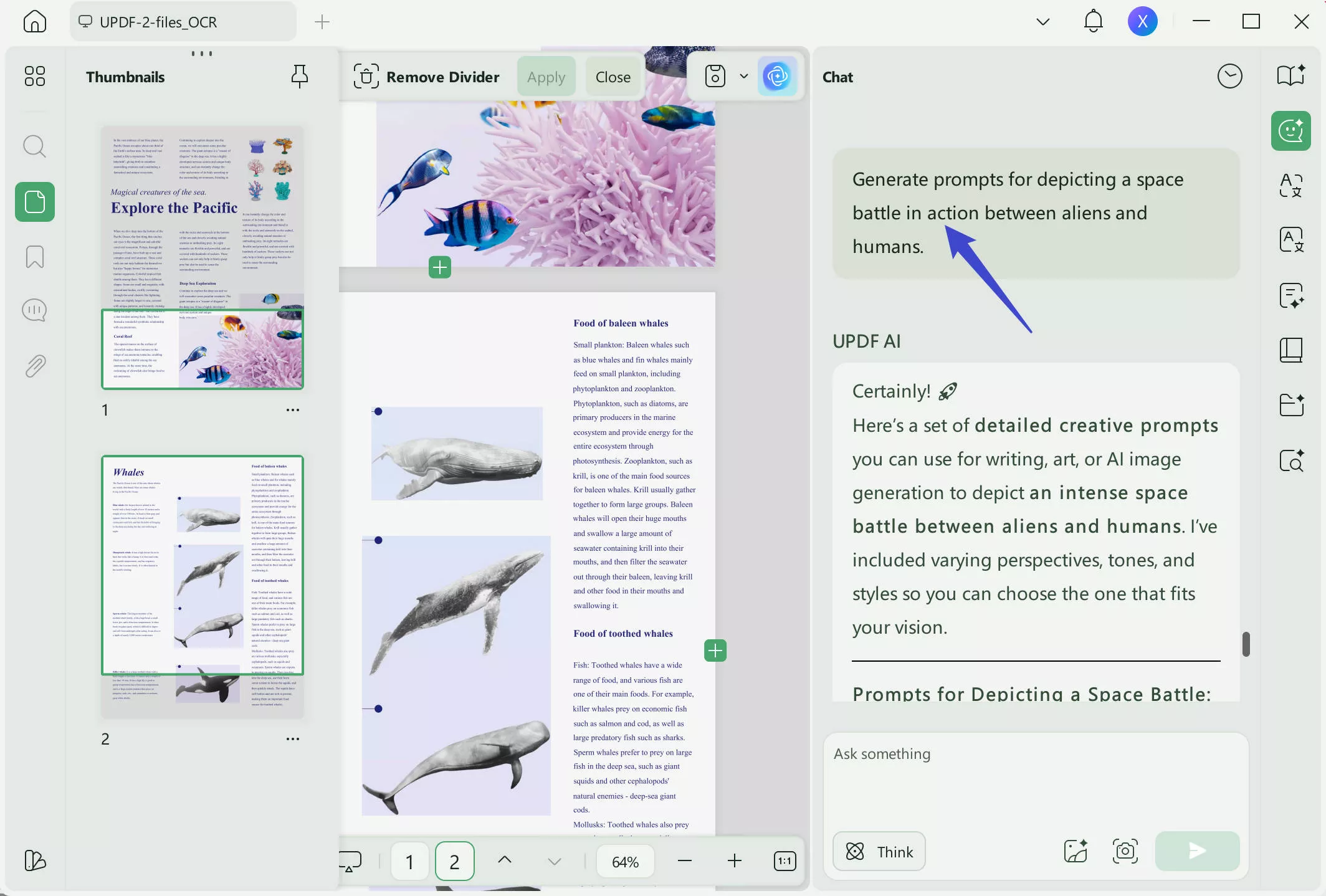Open the attachments paperclip panel
This screenshot has width=1326, height=896.
pyautogui.click(x=34, y=366)
